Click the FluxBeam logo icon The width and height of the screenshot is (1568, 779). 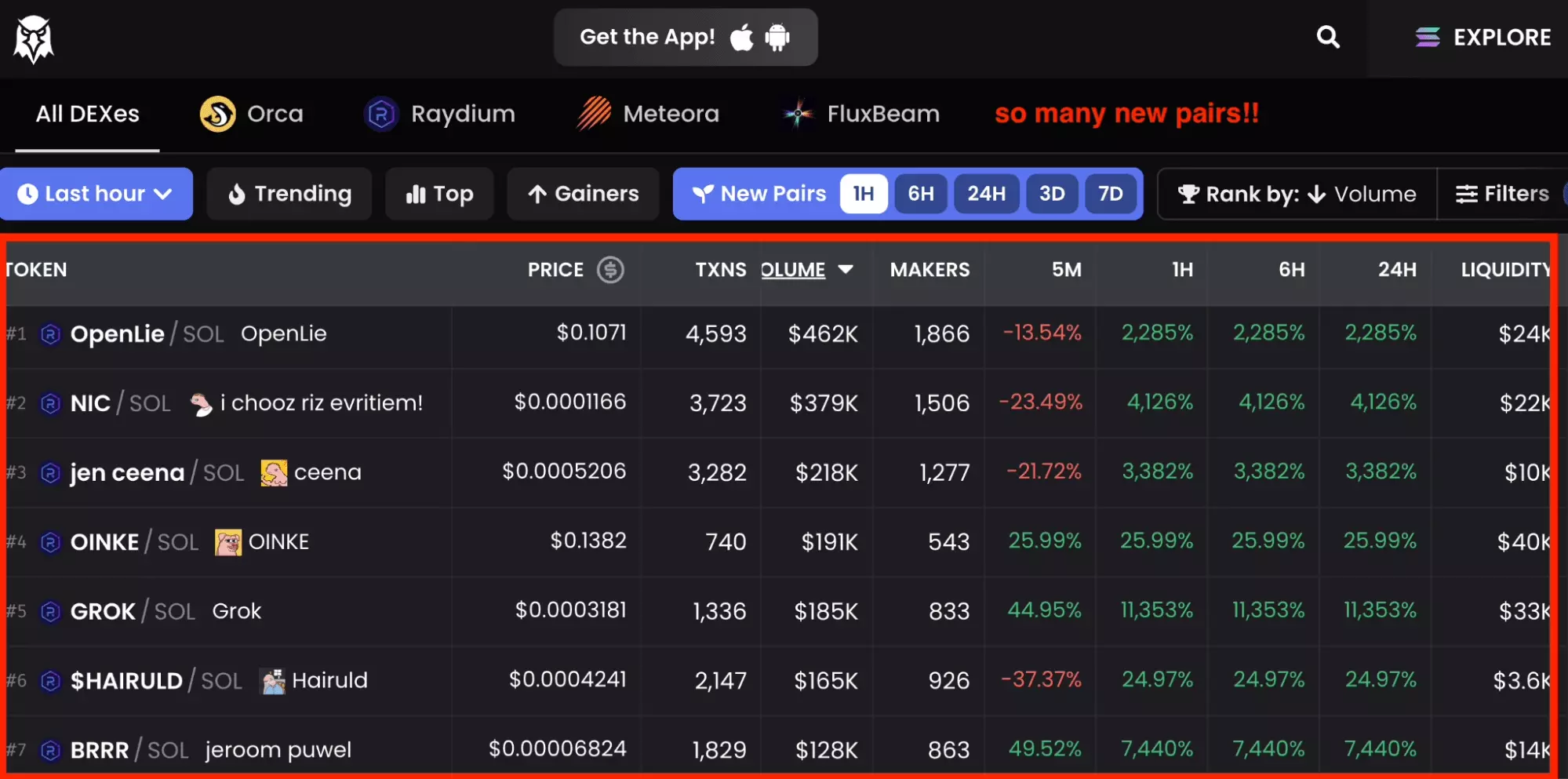[x=799, y=115]
